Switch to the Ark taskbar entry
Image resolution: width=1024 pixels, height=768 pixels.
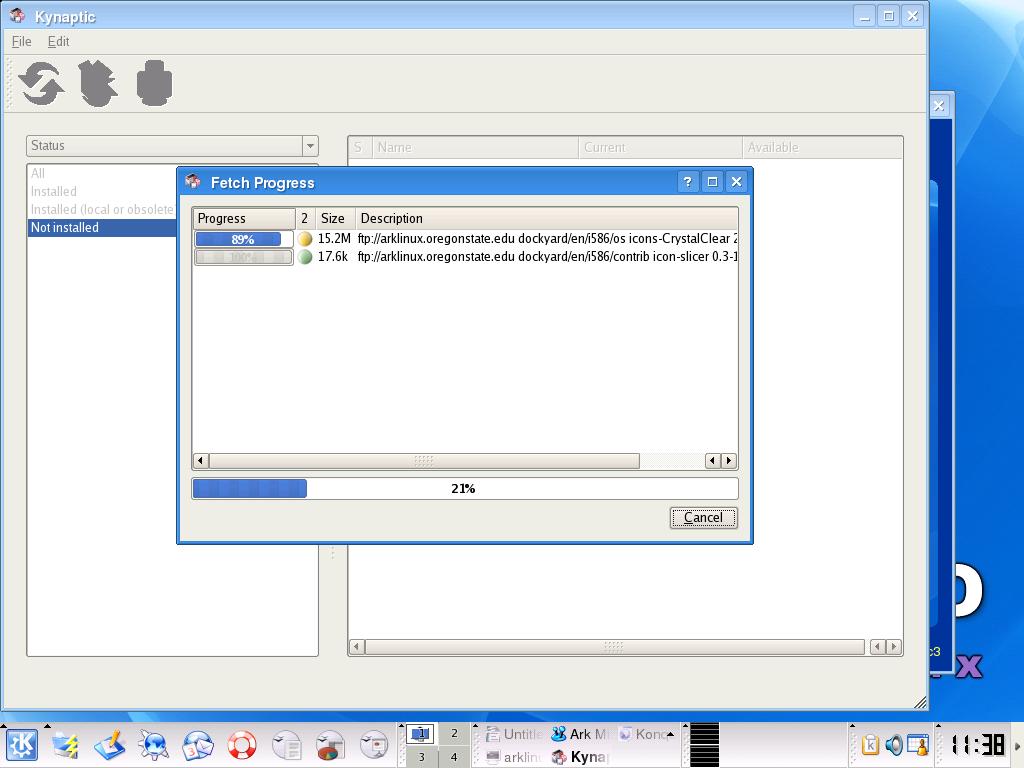tap(579, 734)
